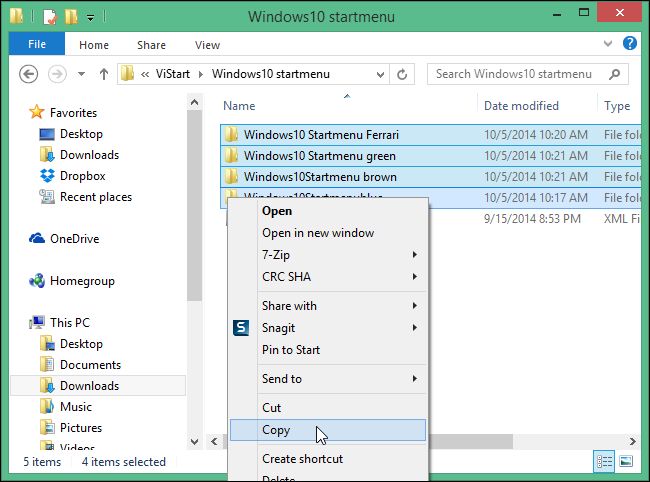Click navigation pane scroll down arrow
Image resolution: width=650 pixels, height=482 pixels.
[x=194, y=441]
